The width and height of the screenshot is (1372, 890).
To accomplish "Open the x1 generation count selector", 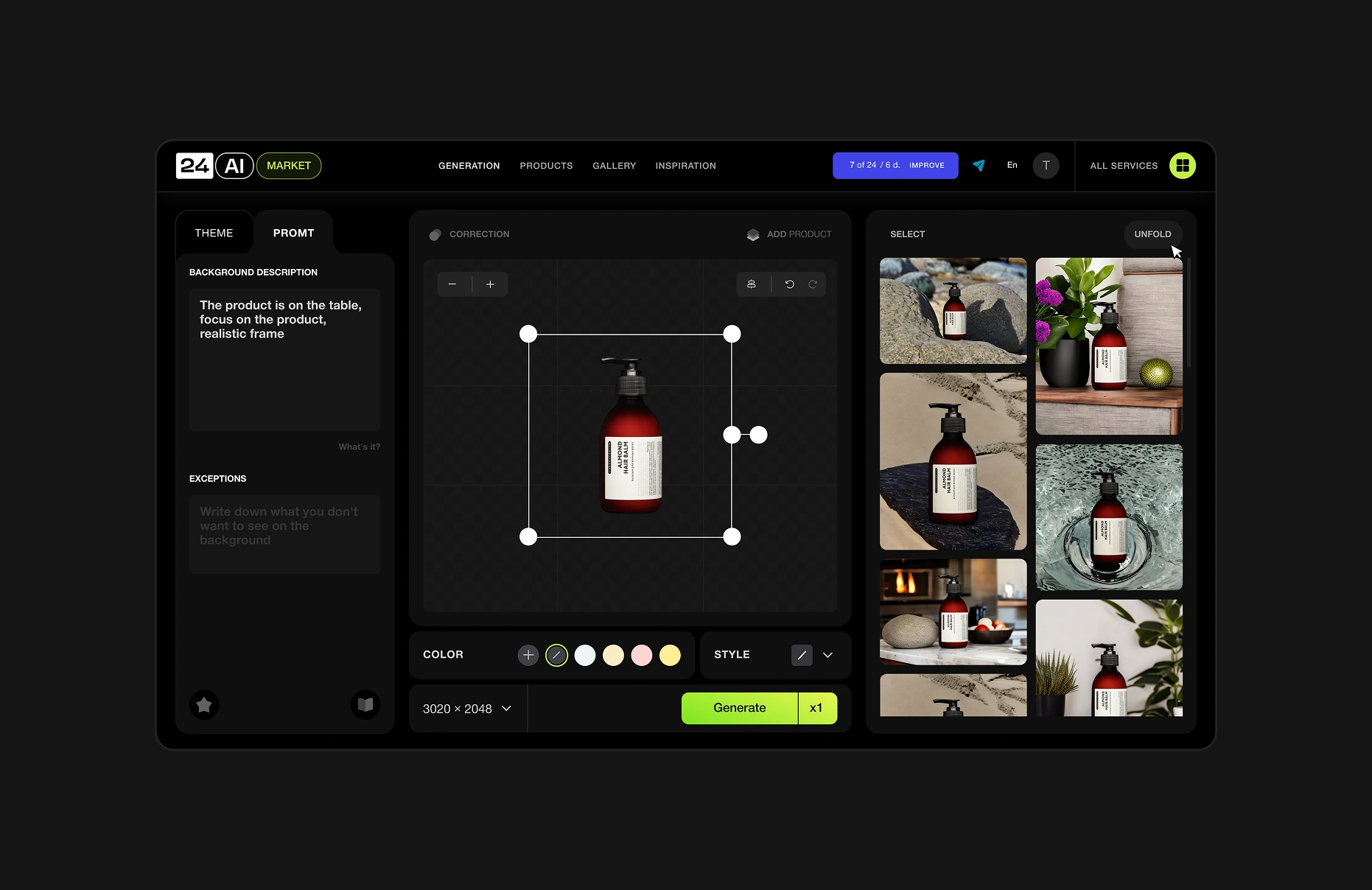I will pos(816,708).
